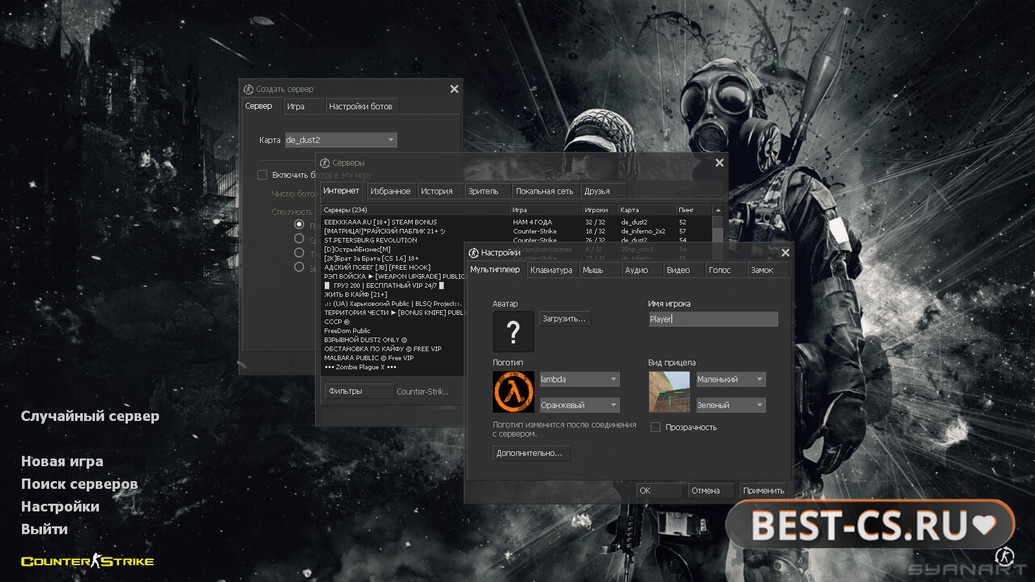This screenshot has height=582, width=1035.
Task: Select server 'Zombie Plague X'
Action: coord(393,367)
